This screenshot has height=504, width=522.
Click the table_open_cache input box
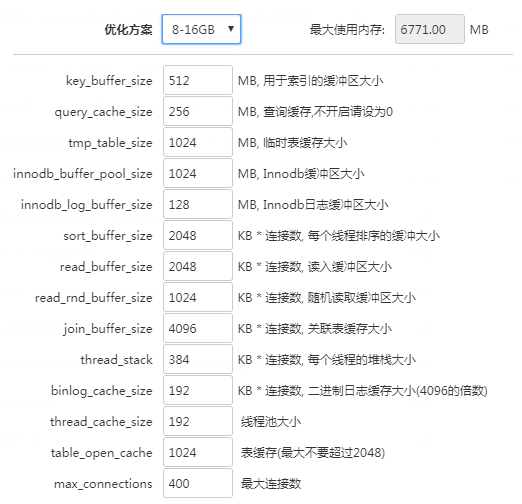tap(198, 452)
